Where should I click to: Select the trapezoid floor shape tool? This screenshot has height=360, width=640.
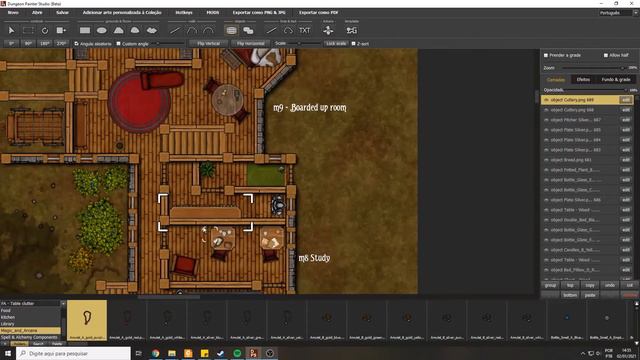click(118, 31)
